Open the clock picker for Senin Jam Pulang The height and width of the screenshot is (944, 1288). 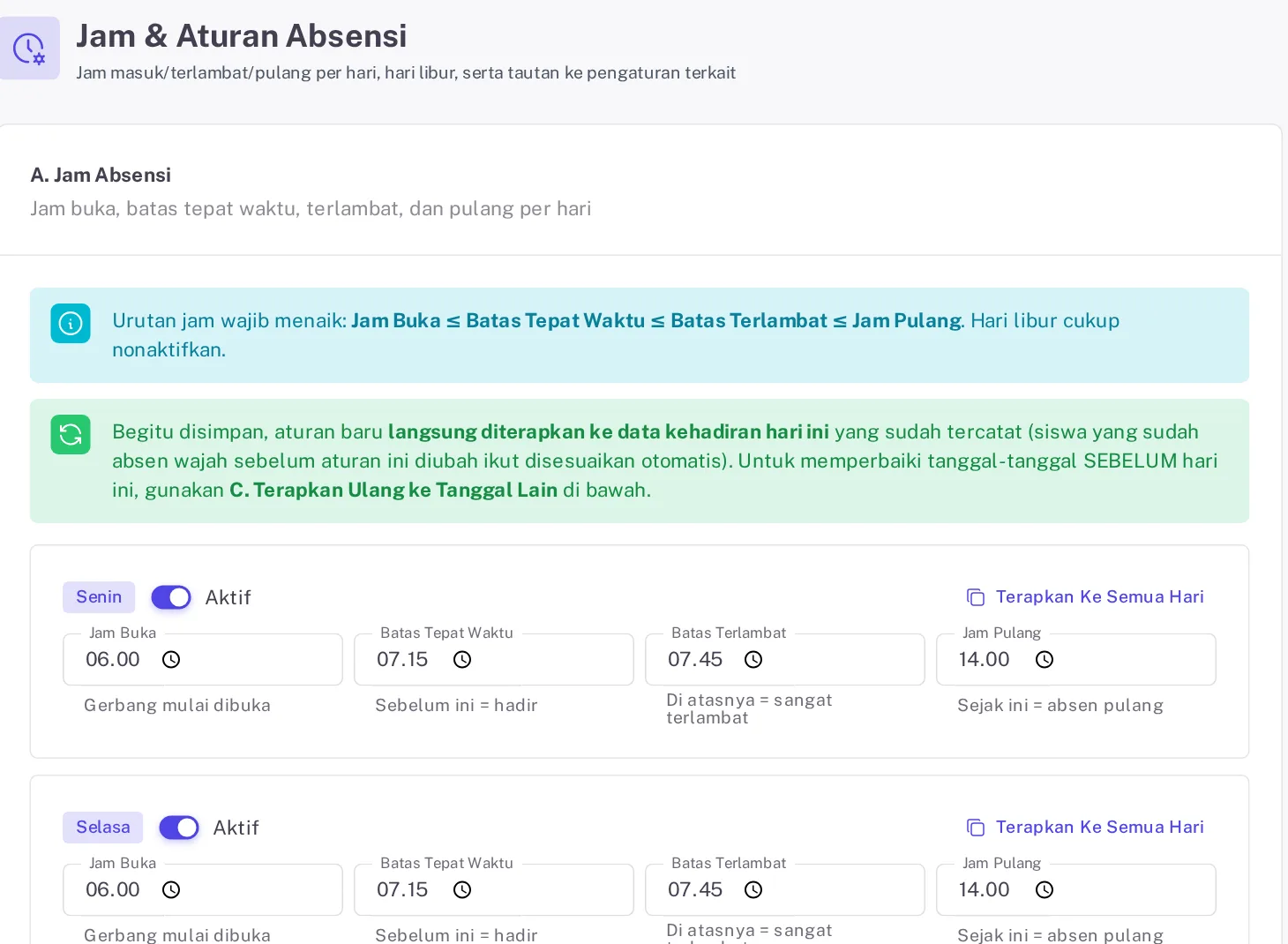point(1045,660)
